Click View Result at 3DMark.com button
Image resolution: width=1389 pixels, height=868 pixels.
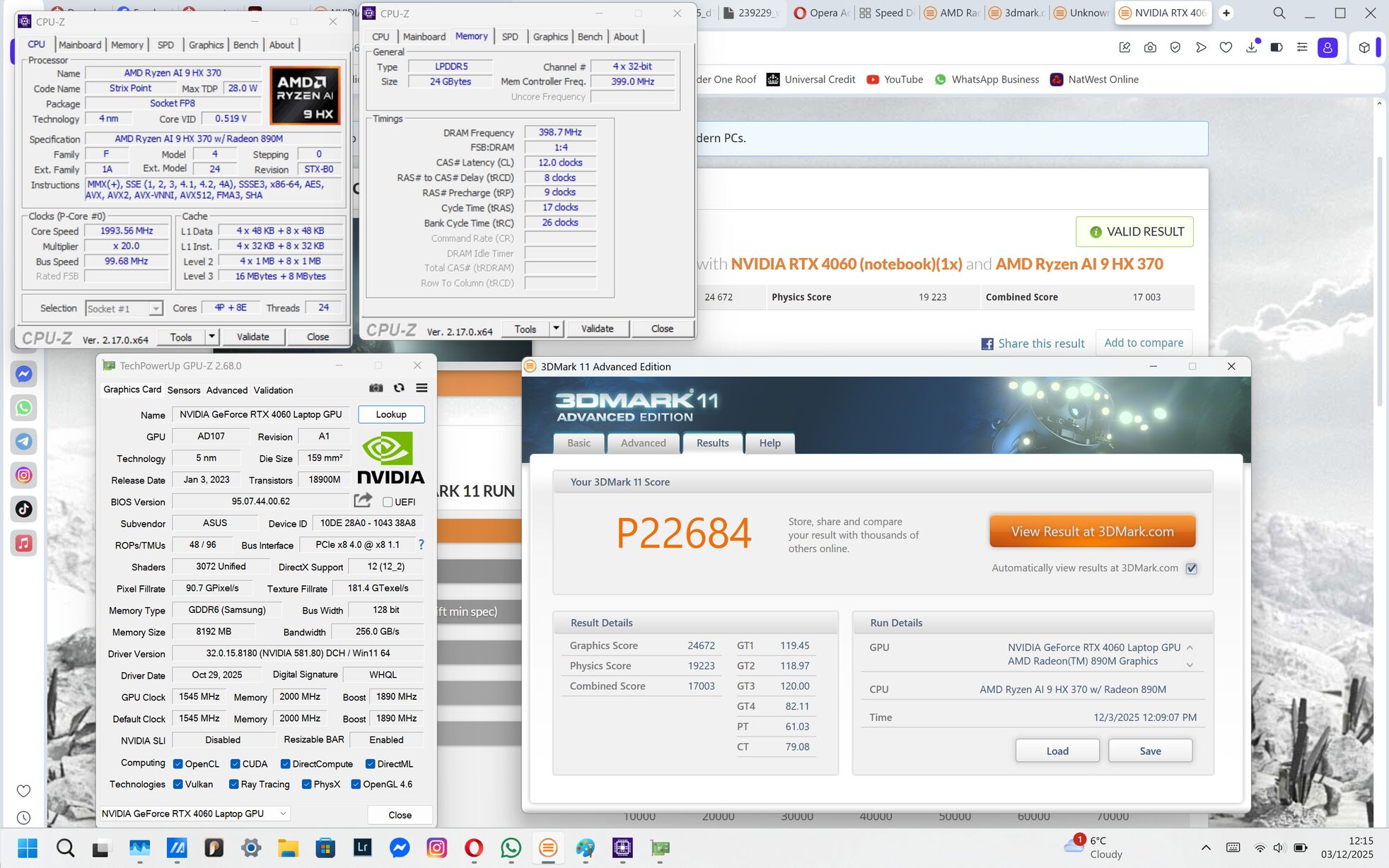1092,532
